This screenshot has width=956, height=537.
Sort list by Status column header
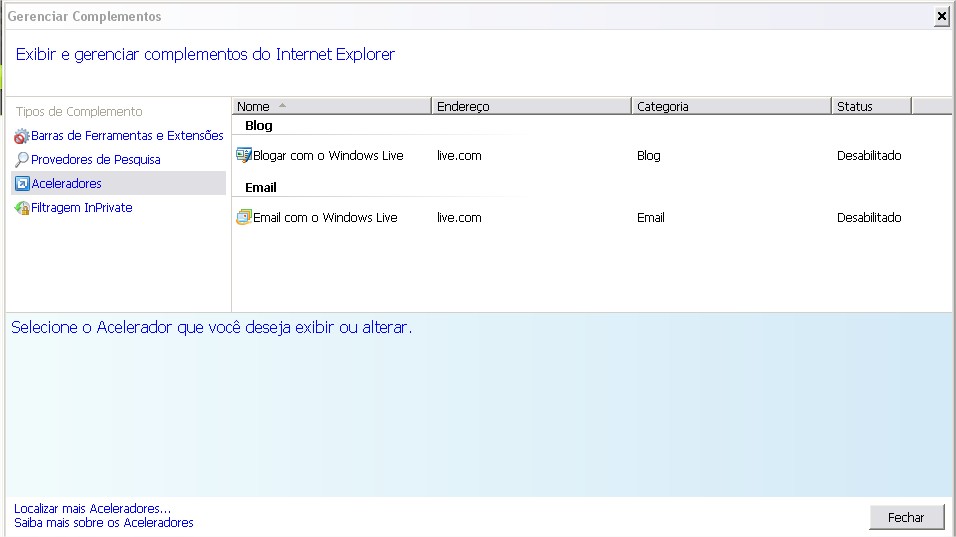tap(871, 106)
